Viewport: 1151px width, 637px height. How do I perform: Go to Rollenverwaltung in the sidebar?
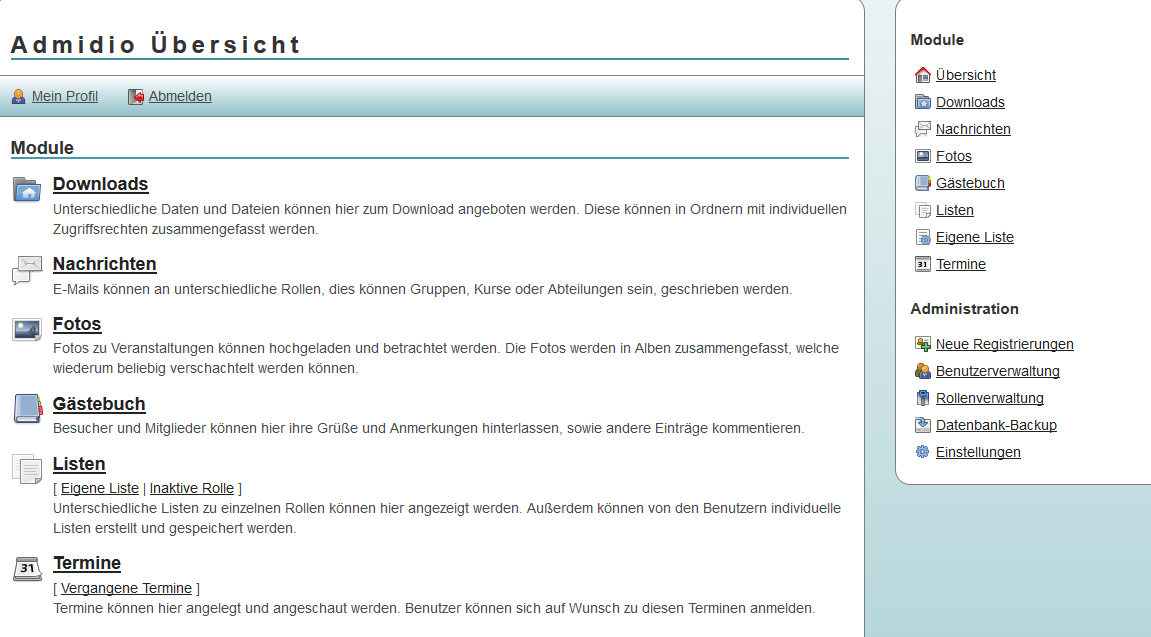pos(989,398)
